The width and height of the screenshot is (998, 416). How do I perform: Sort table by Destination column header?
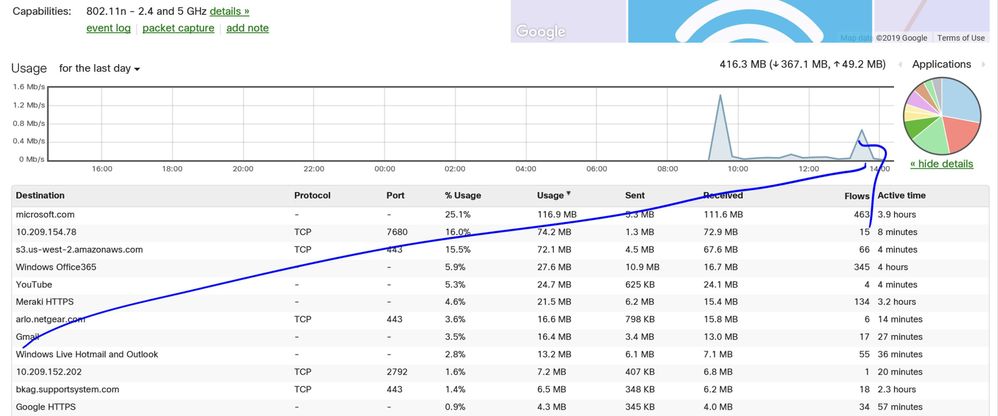[45, 195]
